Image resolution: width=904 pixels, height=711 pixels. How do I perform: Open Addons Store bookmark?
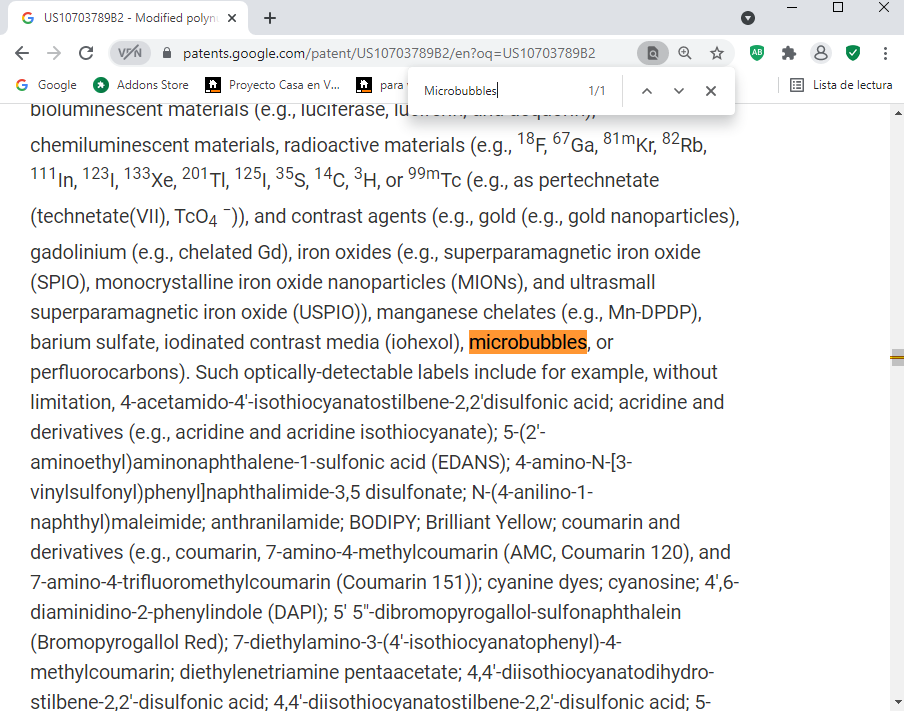point(141,85)
